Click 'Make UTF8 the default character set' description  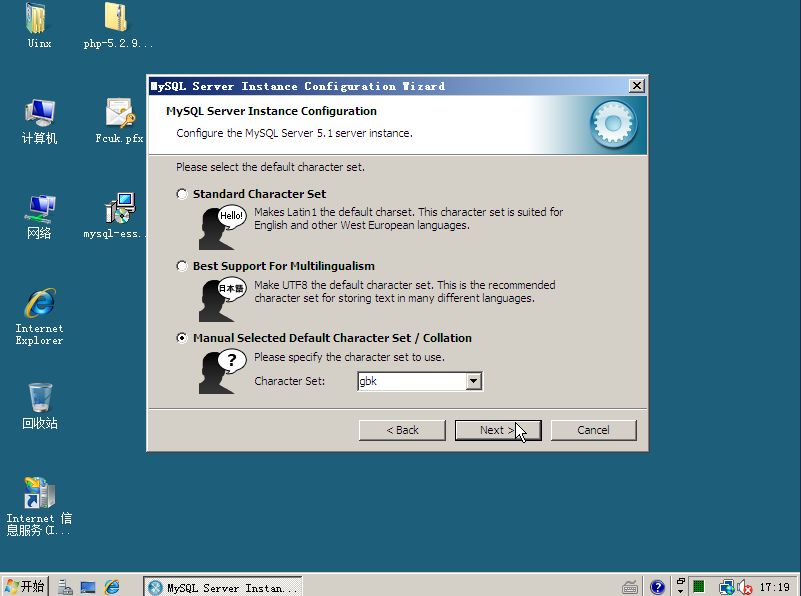tap(405, 292)
